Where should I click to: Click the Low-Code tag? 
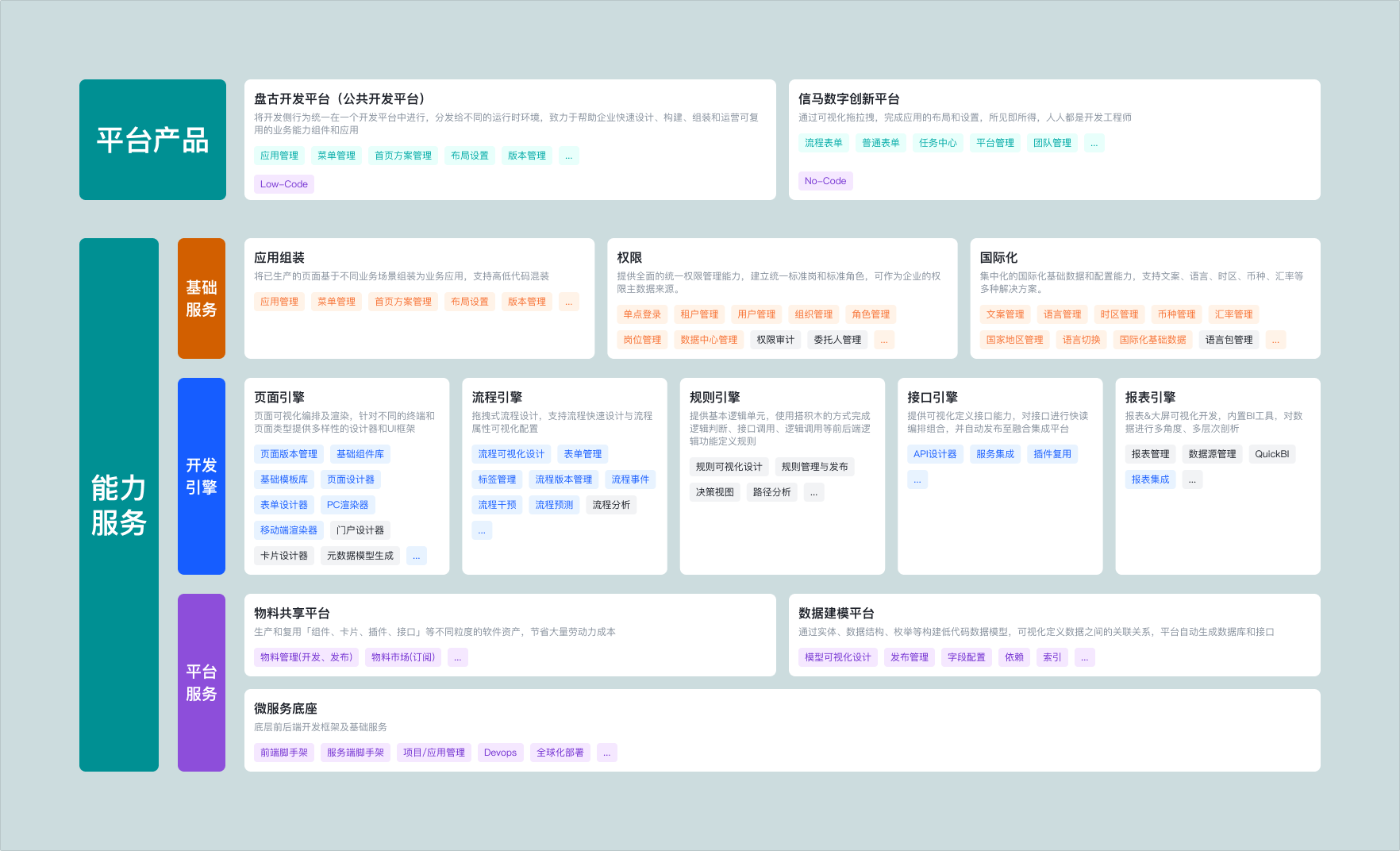pos(284,184)
